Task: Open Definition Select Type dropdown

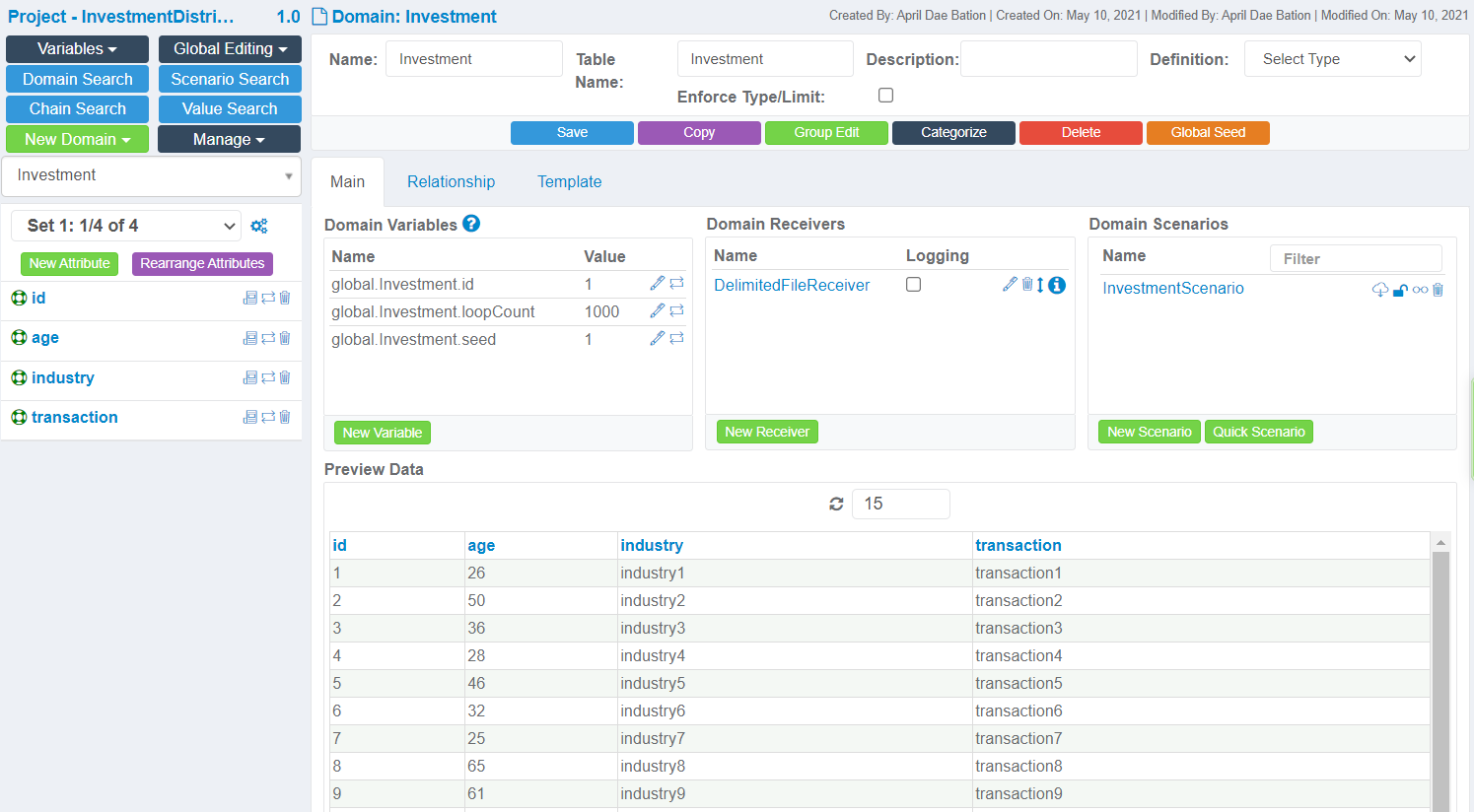Action: 1333,59
